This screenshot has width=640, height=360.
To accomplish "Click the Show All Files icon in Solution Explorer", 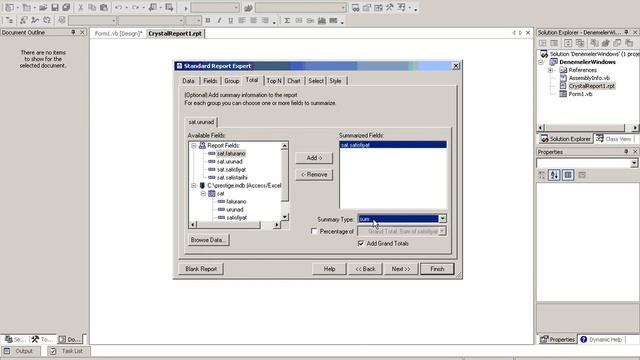I will (x=580, y=43).
